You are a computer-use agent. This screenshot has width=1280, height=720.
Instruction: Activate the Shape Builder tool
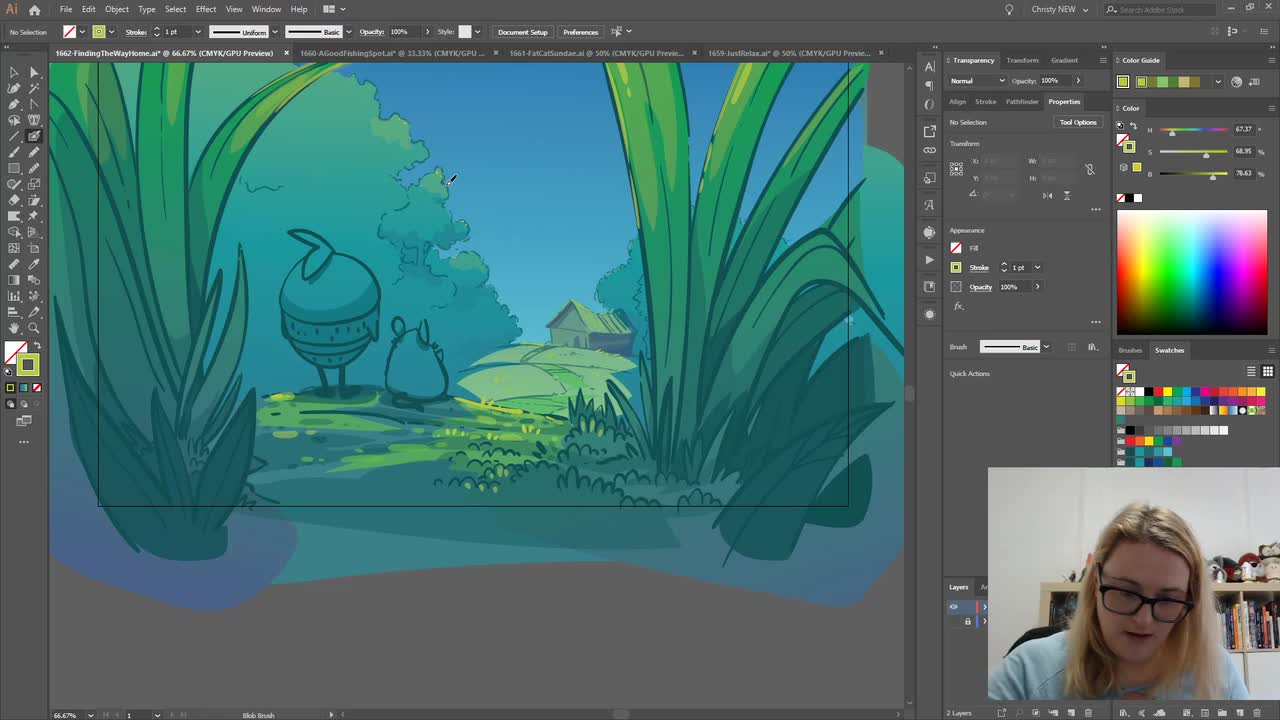(13, 232)
